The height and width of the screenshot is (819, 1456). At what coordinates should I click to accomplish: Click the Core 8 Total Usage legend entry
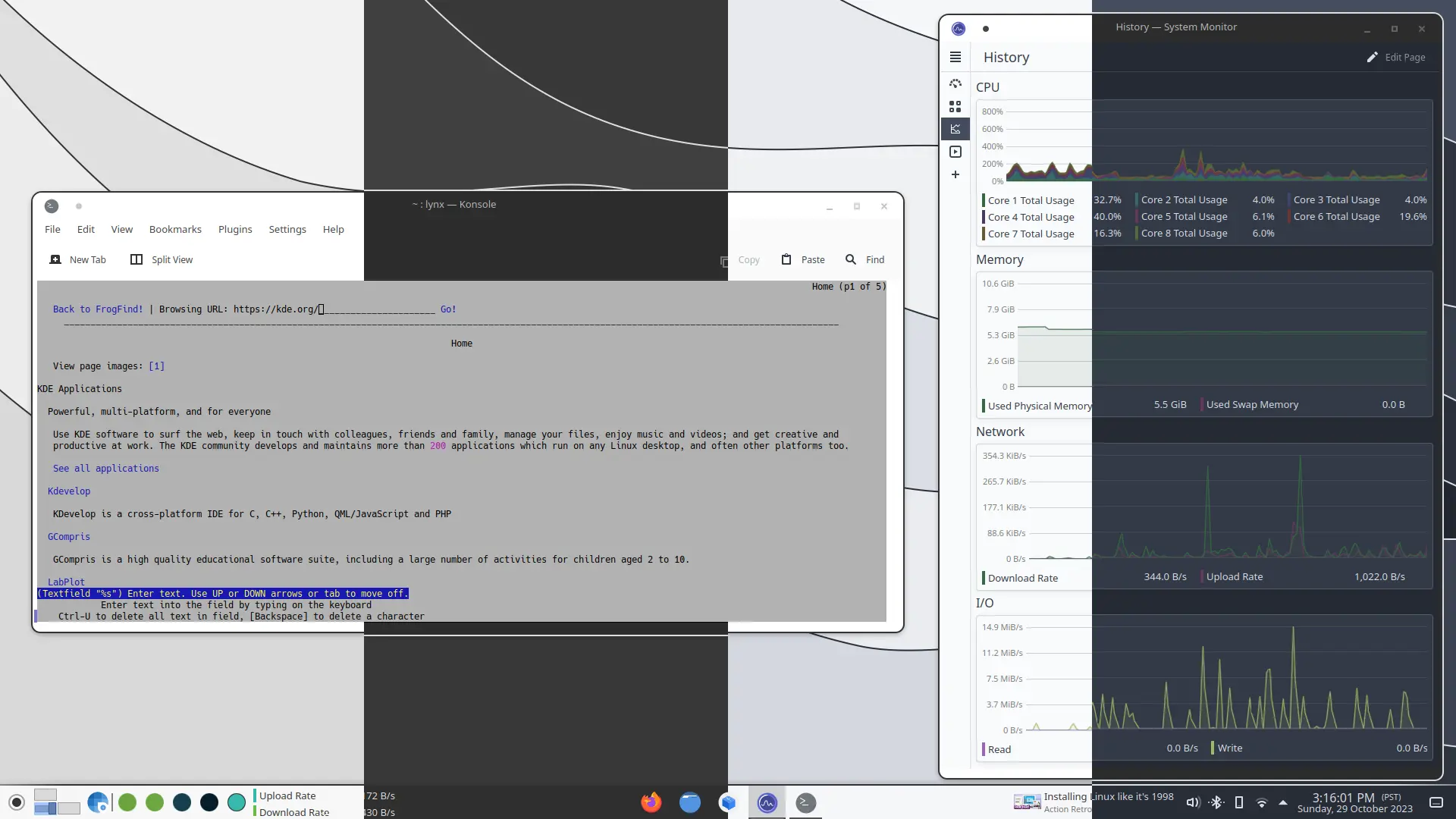click(1206, 234)
